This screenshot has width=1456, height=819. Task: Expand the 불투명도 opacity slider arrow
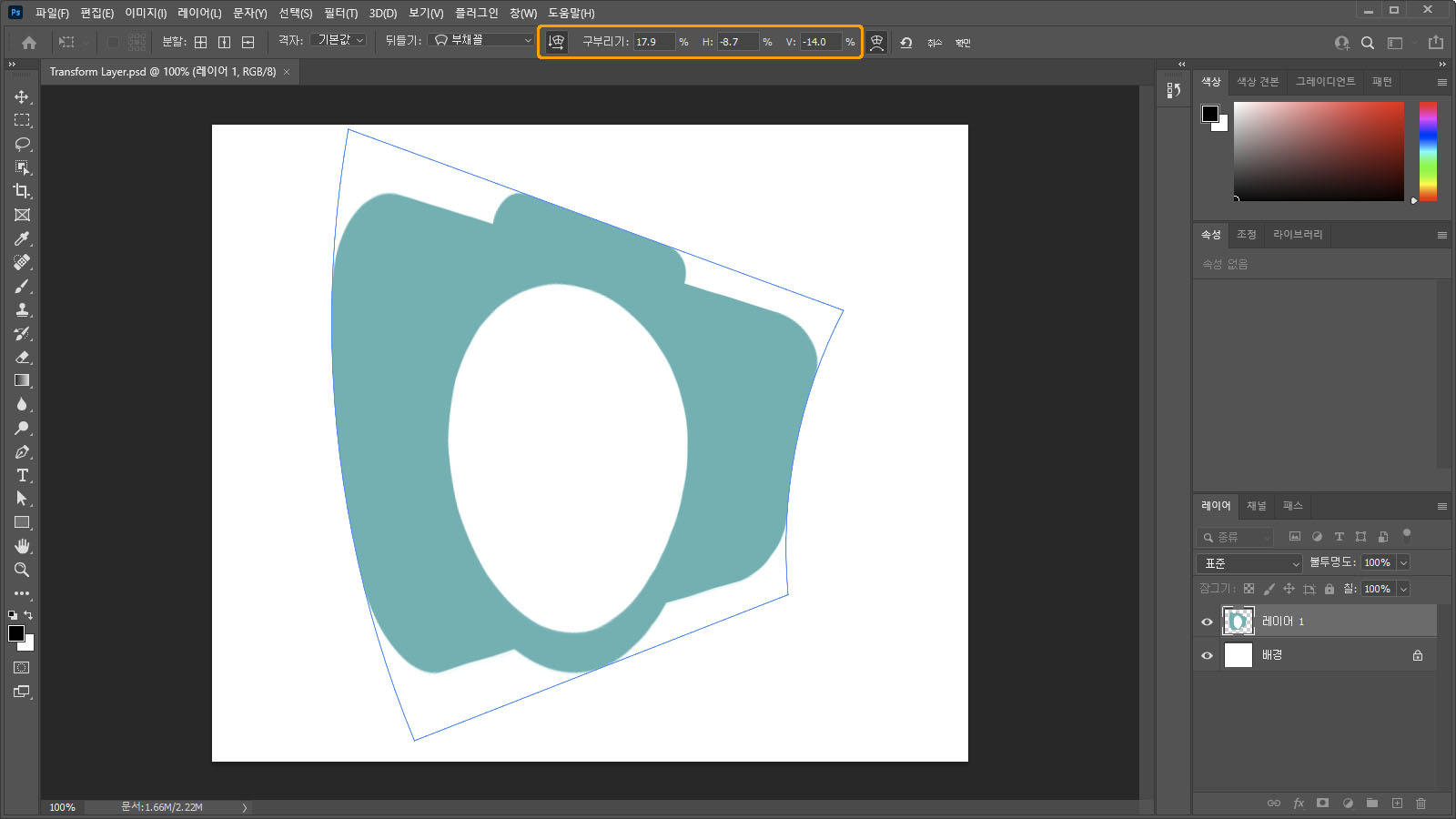[x=1403, y=562]
